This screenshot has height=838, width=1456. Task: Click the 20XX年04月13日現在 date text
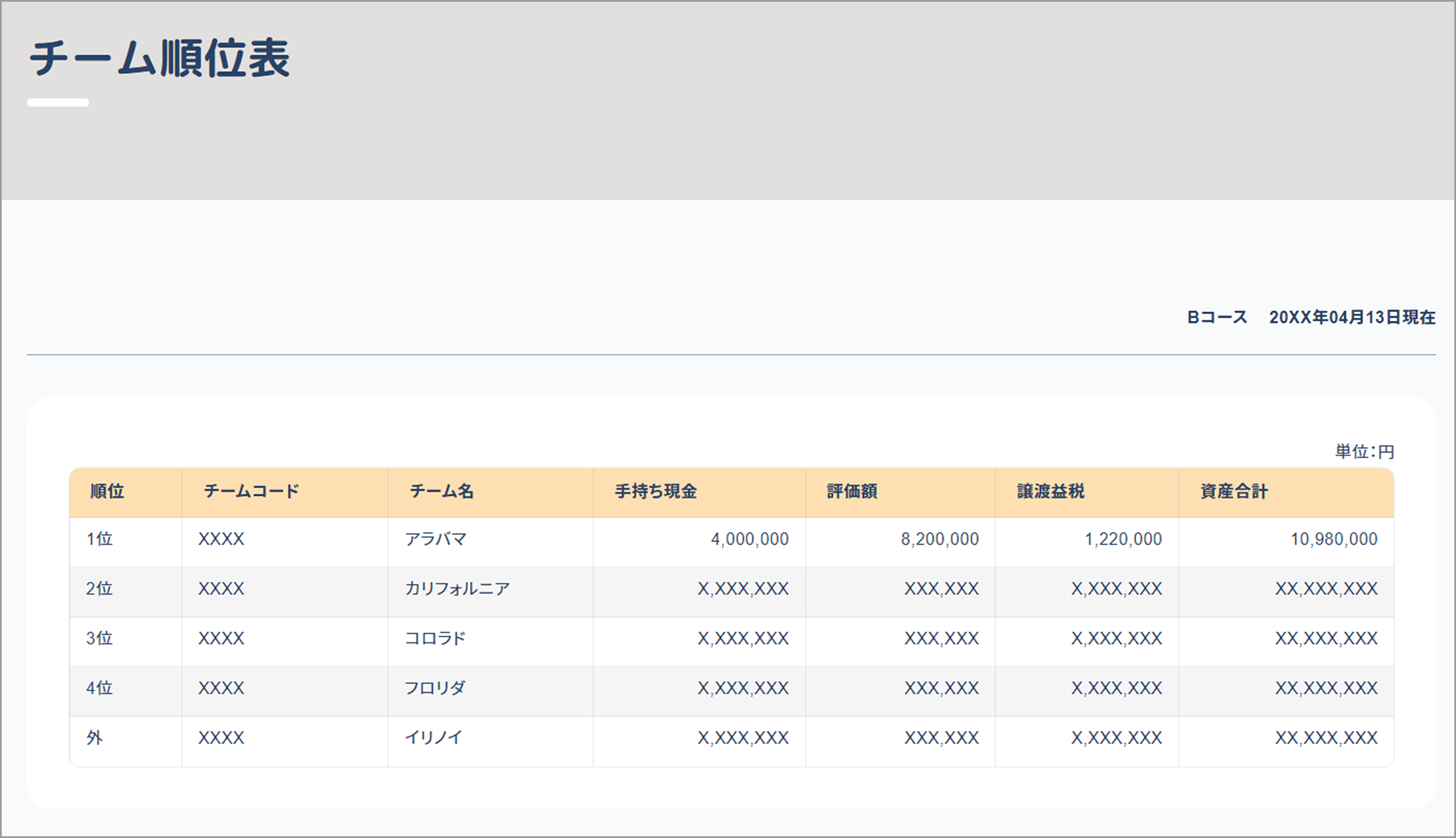pyautogui.click(x=1352, y=317)
